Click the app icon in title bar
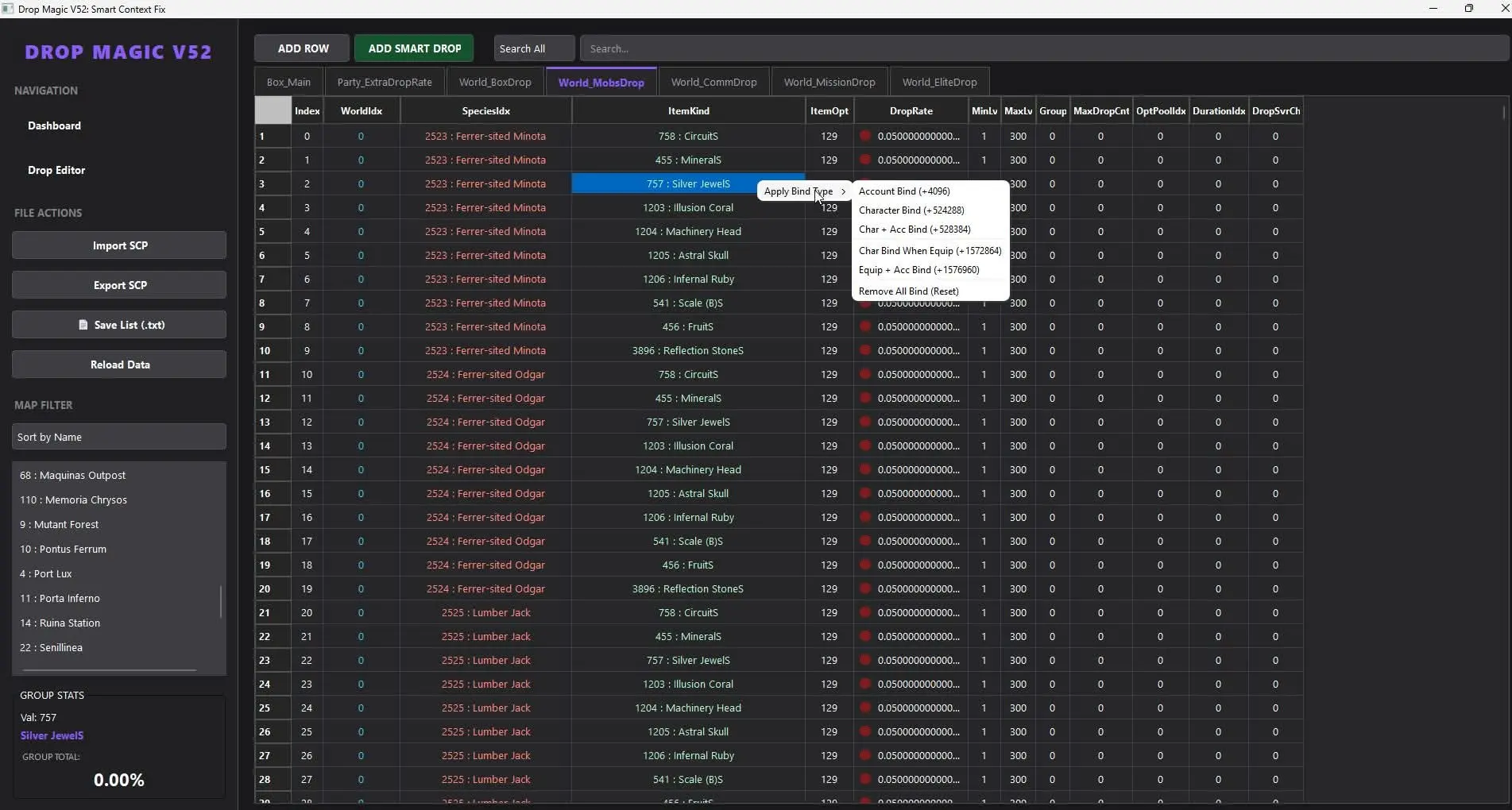This screenshot has height=810, width=1512. click(8, 9)
